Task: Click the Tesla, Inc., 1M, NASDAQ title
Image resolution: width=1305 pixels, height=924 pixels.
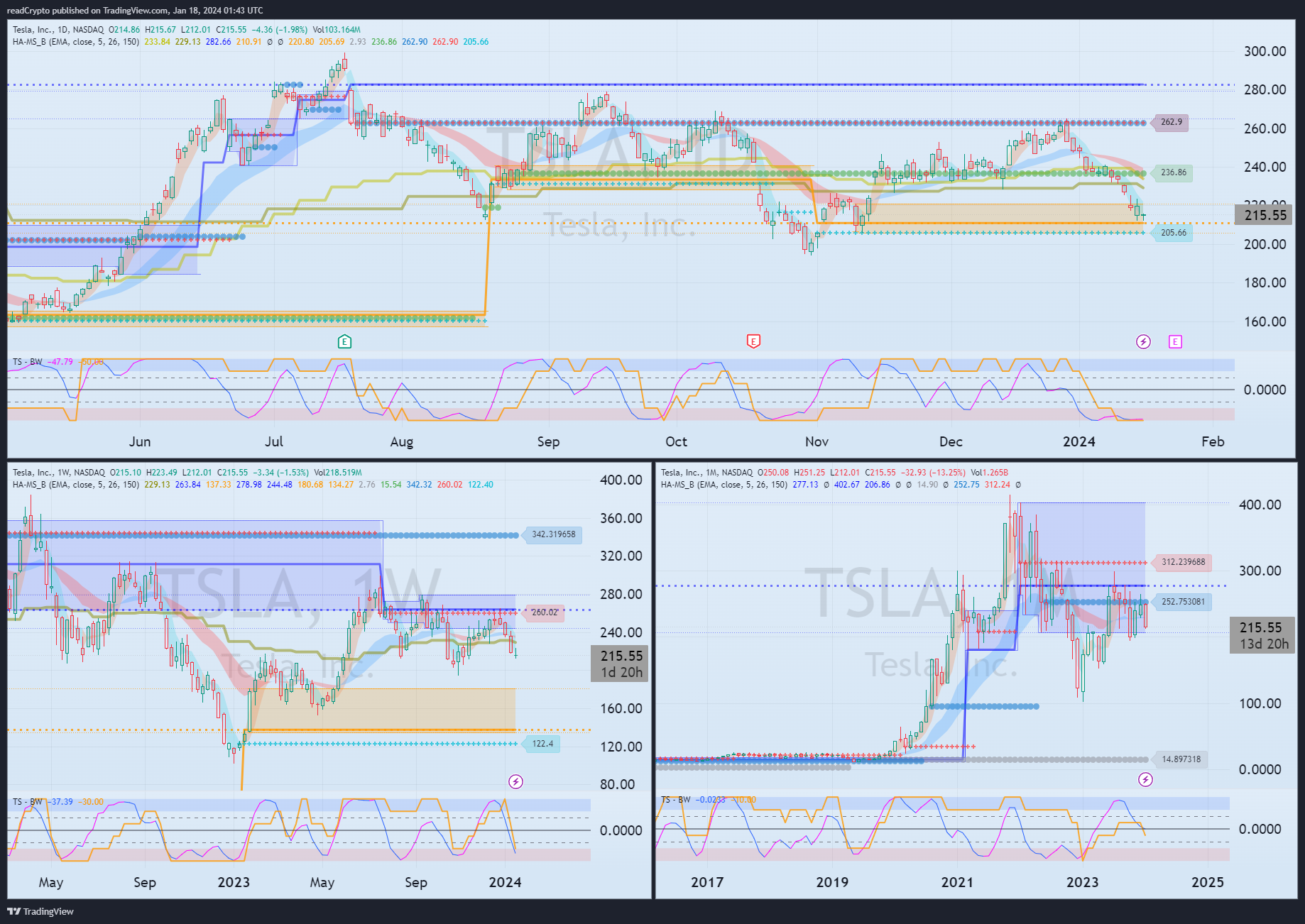Action: (x=706, y=473)
